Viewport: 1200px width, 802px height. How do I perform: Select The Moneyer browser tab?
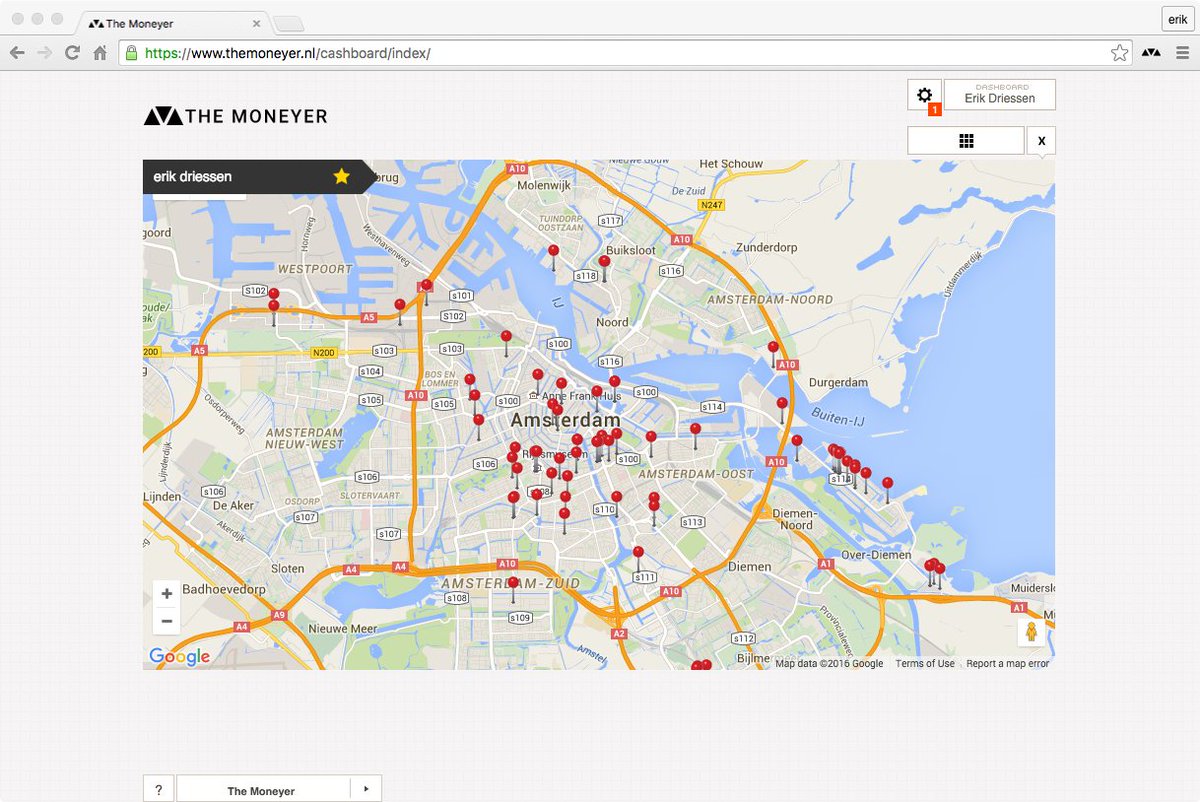172,22
